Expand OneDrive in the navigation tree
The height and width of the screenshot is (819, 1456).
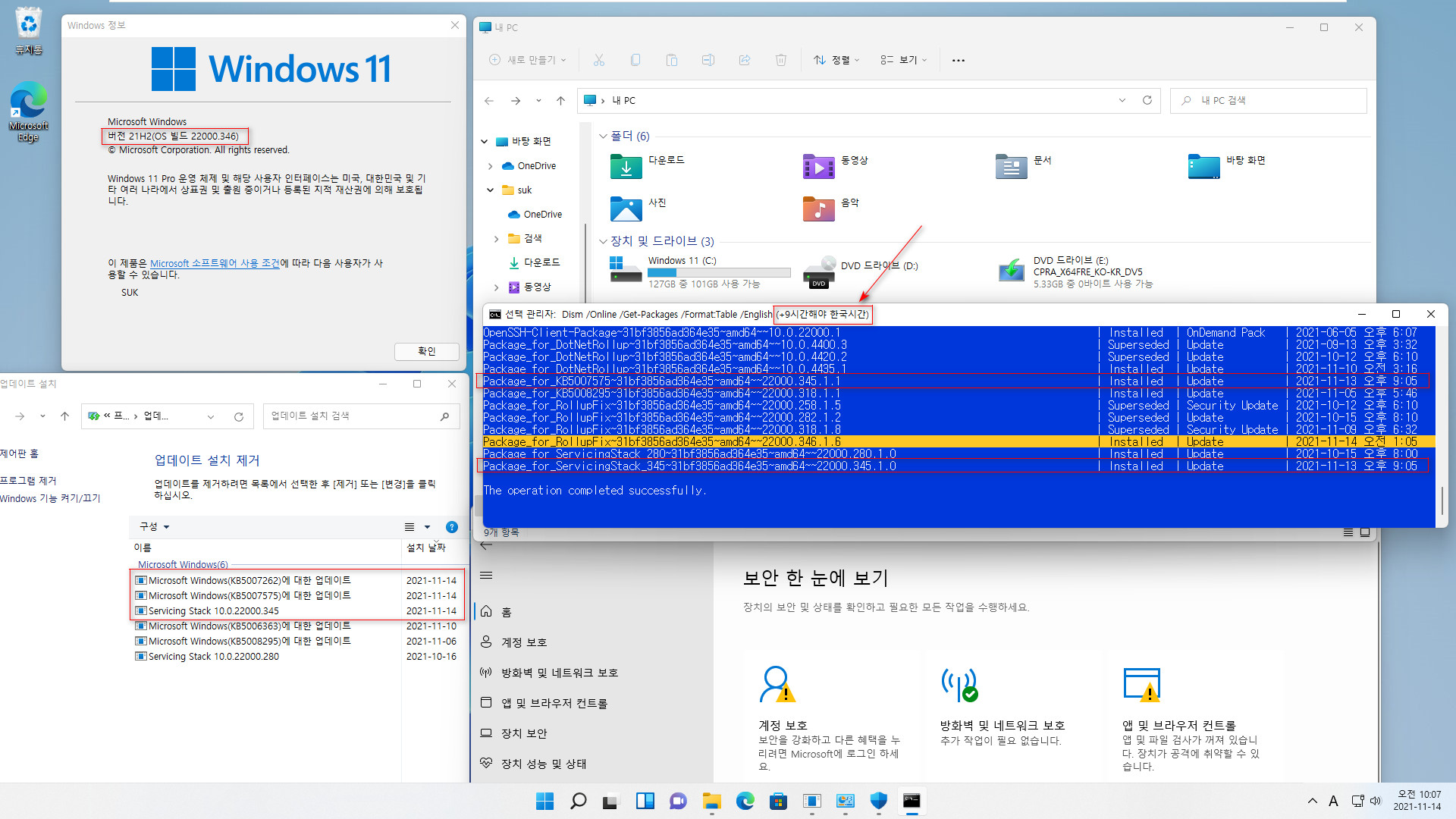tap(491, 166)
